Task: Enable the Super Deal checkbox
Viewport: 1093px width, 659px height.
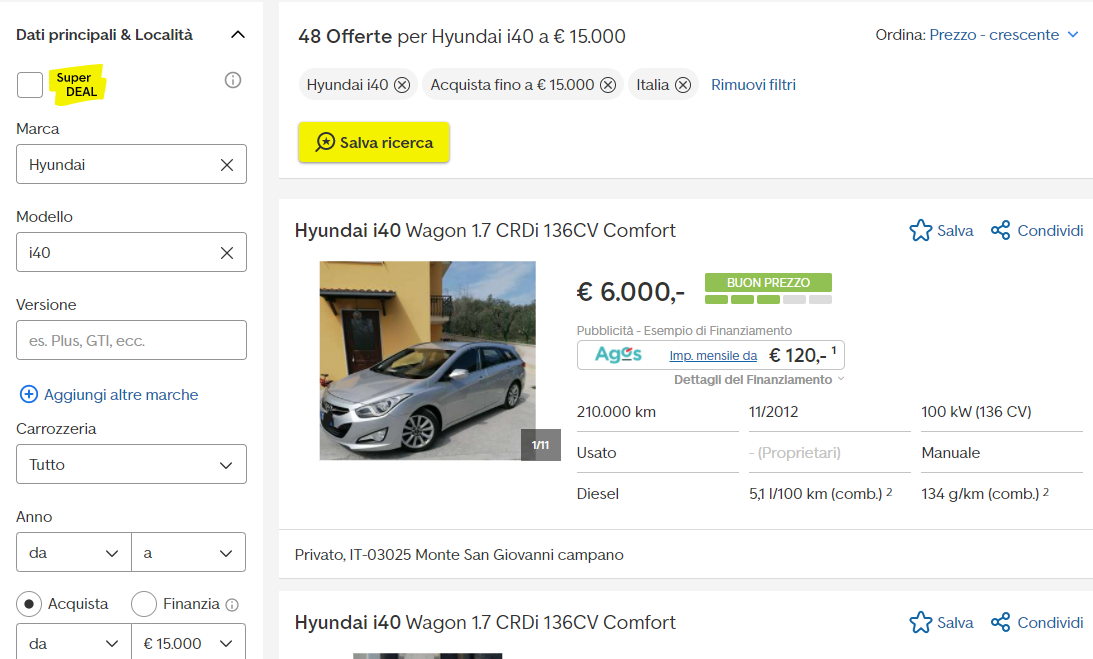Action: coord(30,85)
